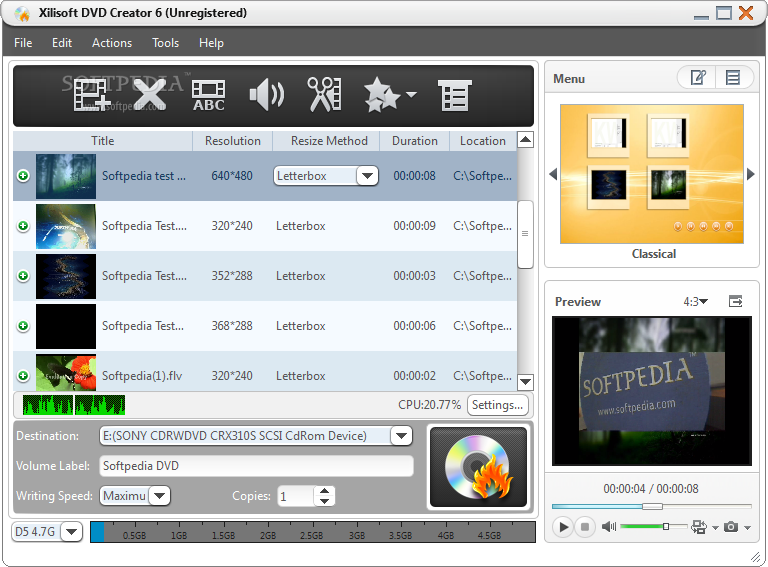The height and width of the screenshot is (567, 768).
Task: Show the next menu template arrow
Action: coord(750,174)
